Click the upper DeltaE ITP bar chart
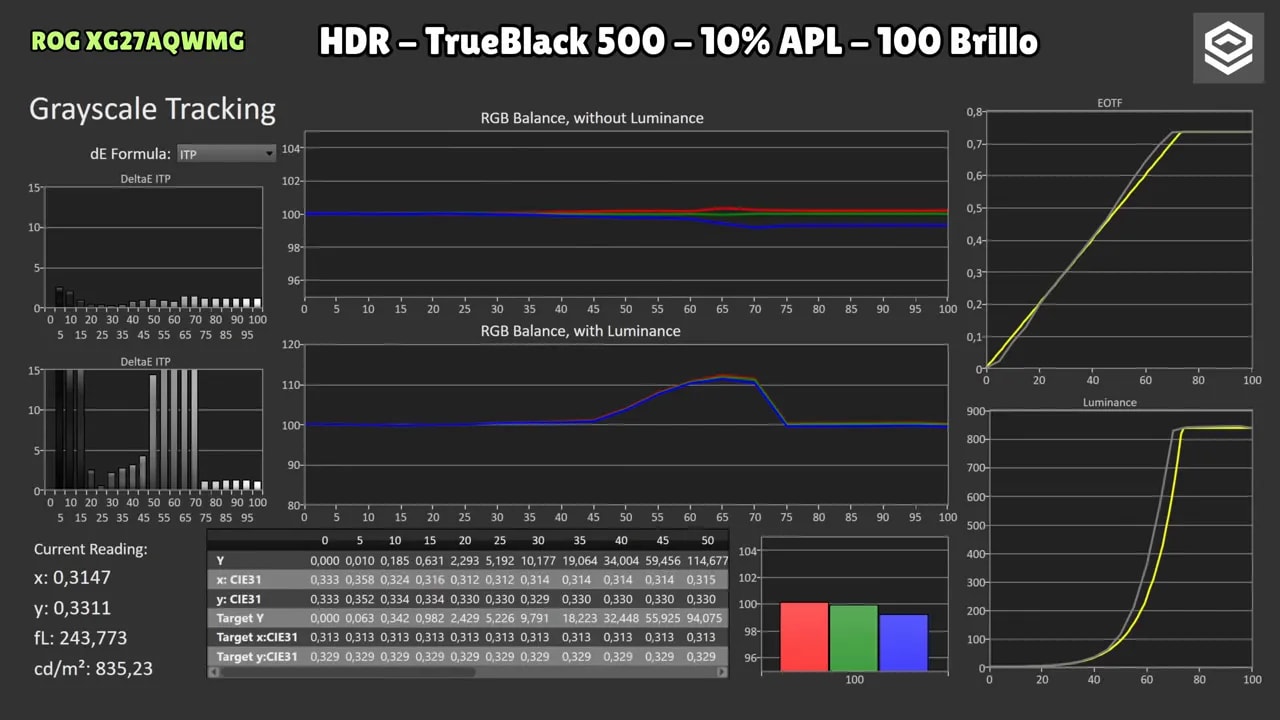The width and height of the screenshot is (1280, 720). (154, 247)
